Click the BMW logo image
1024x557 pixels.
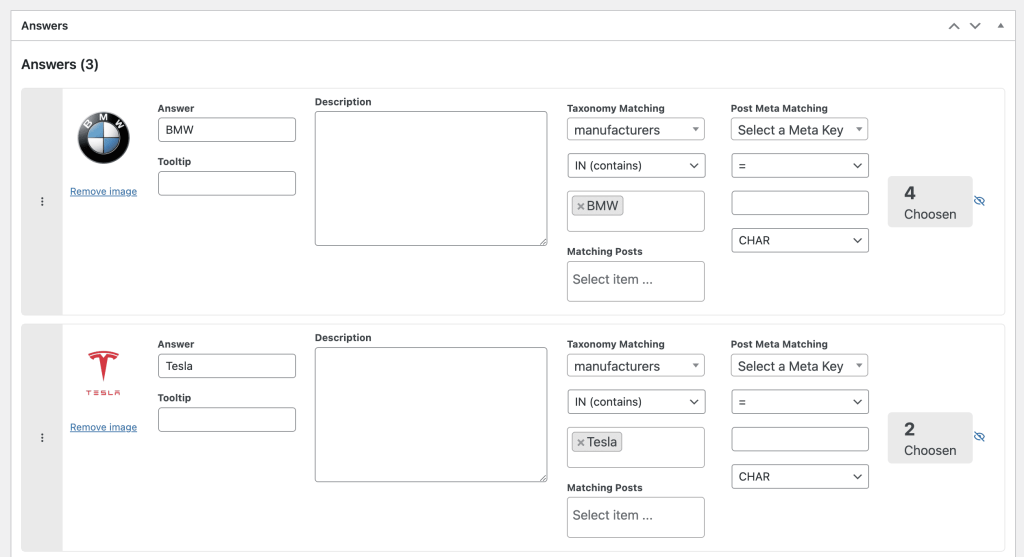[104, 138]
